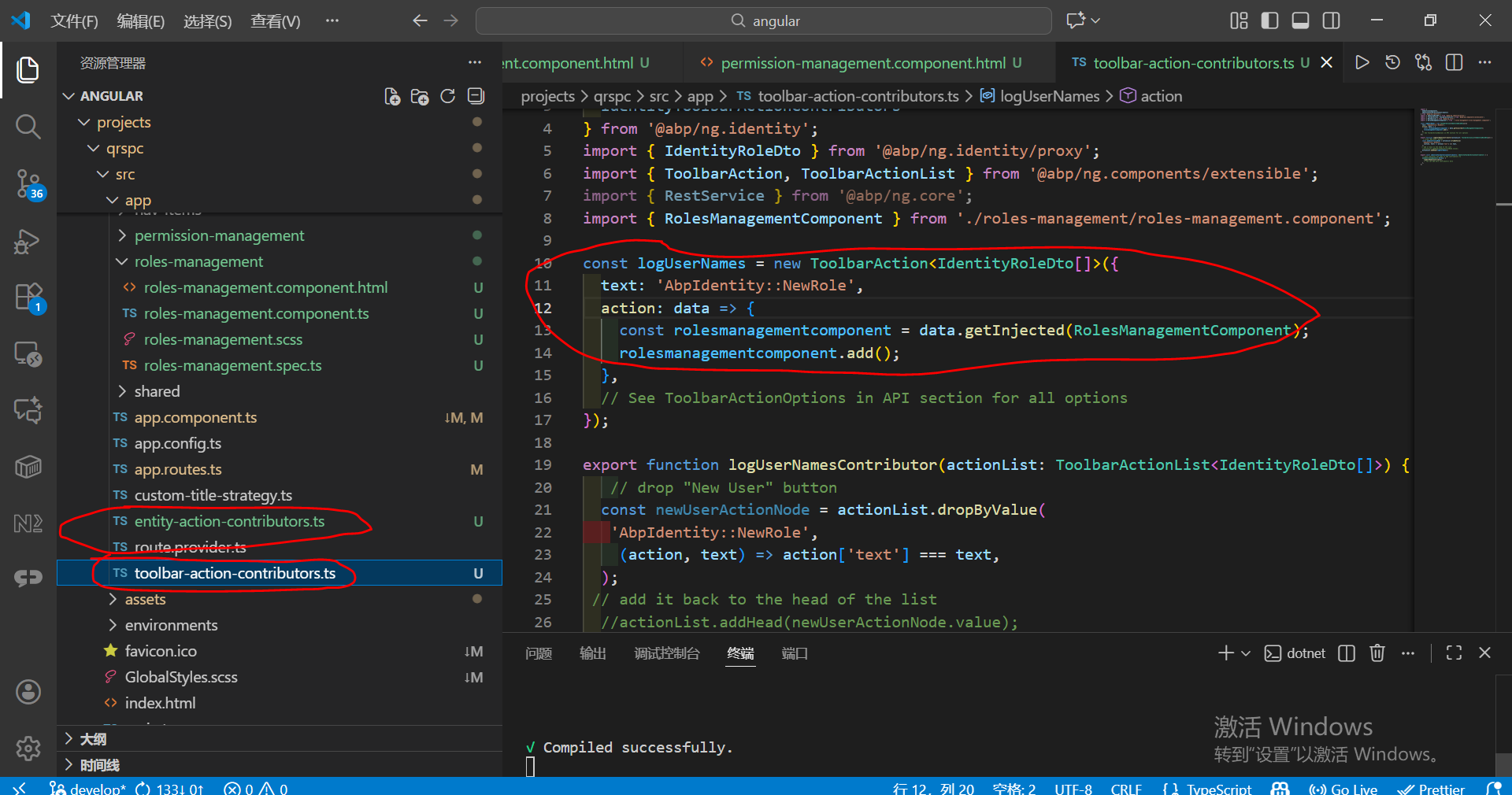Collapse all folders in explorer
Image resolution: width=1512 pixels, height=795 pixels.
click(476, 96)
